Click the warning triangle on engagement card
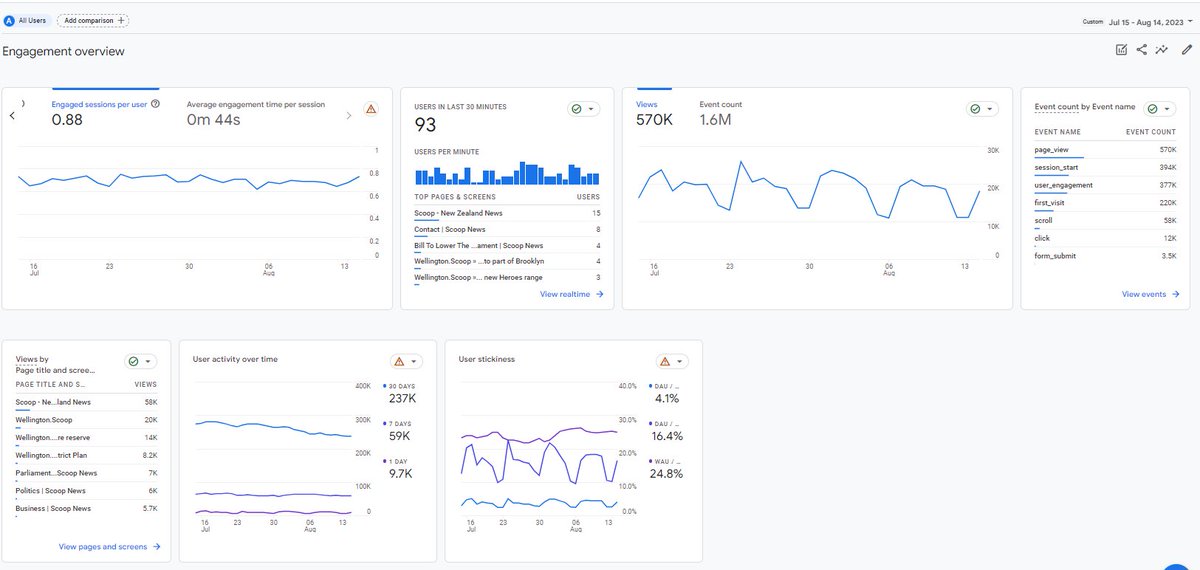1200x570 pixels. [371, 109]
